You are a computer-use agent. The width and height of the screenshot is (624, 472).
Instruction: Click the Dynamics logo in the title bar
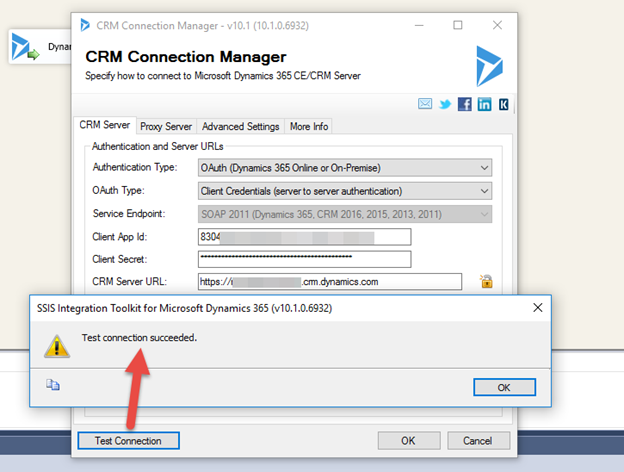pos(85,25)
